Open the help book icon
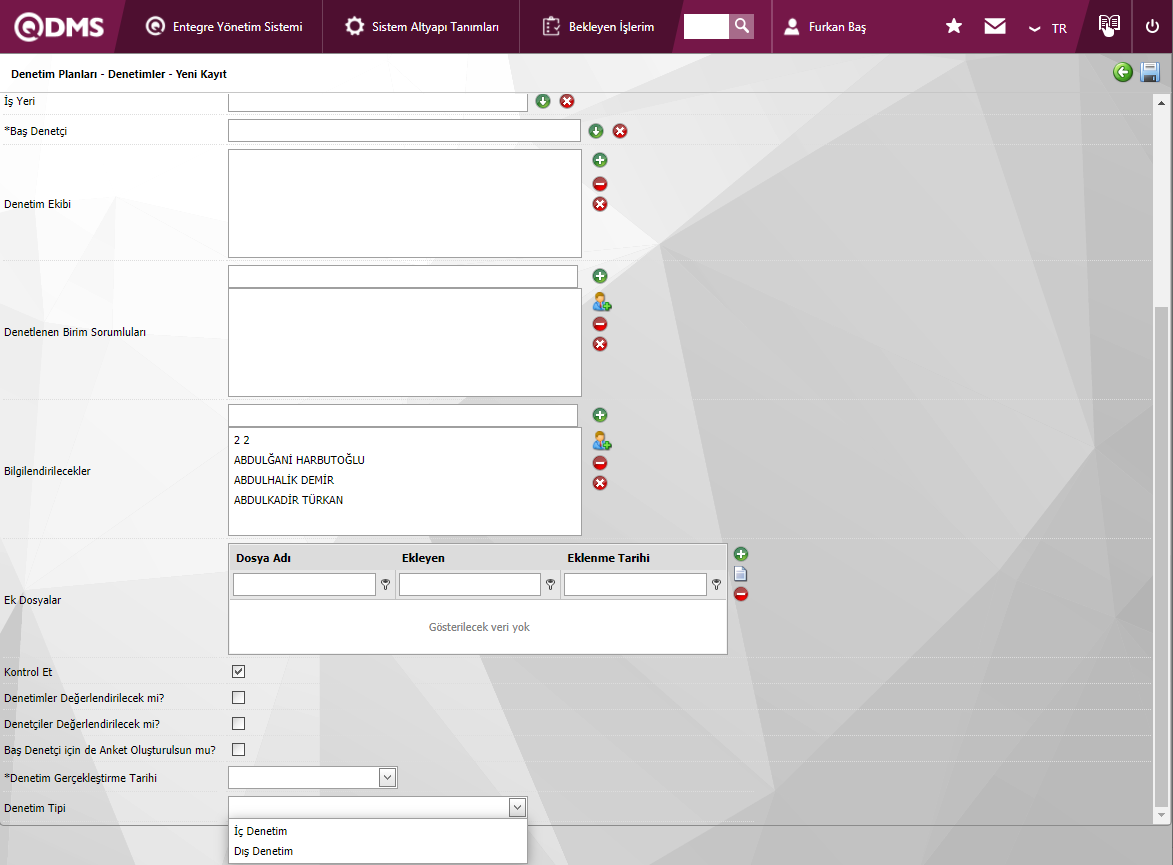The width and height of the screenshot is (1173, 865). coord(1109,25)
